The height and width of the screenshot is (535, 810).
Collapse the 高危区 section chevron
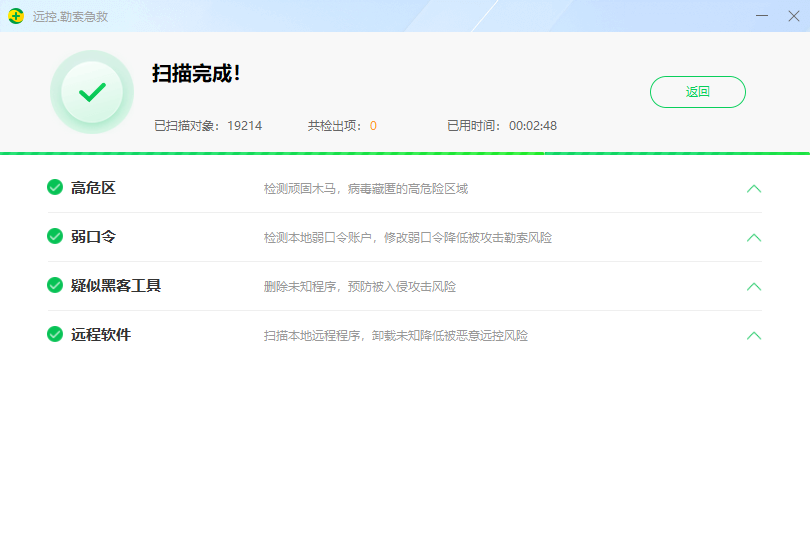(x=754, y=188)
